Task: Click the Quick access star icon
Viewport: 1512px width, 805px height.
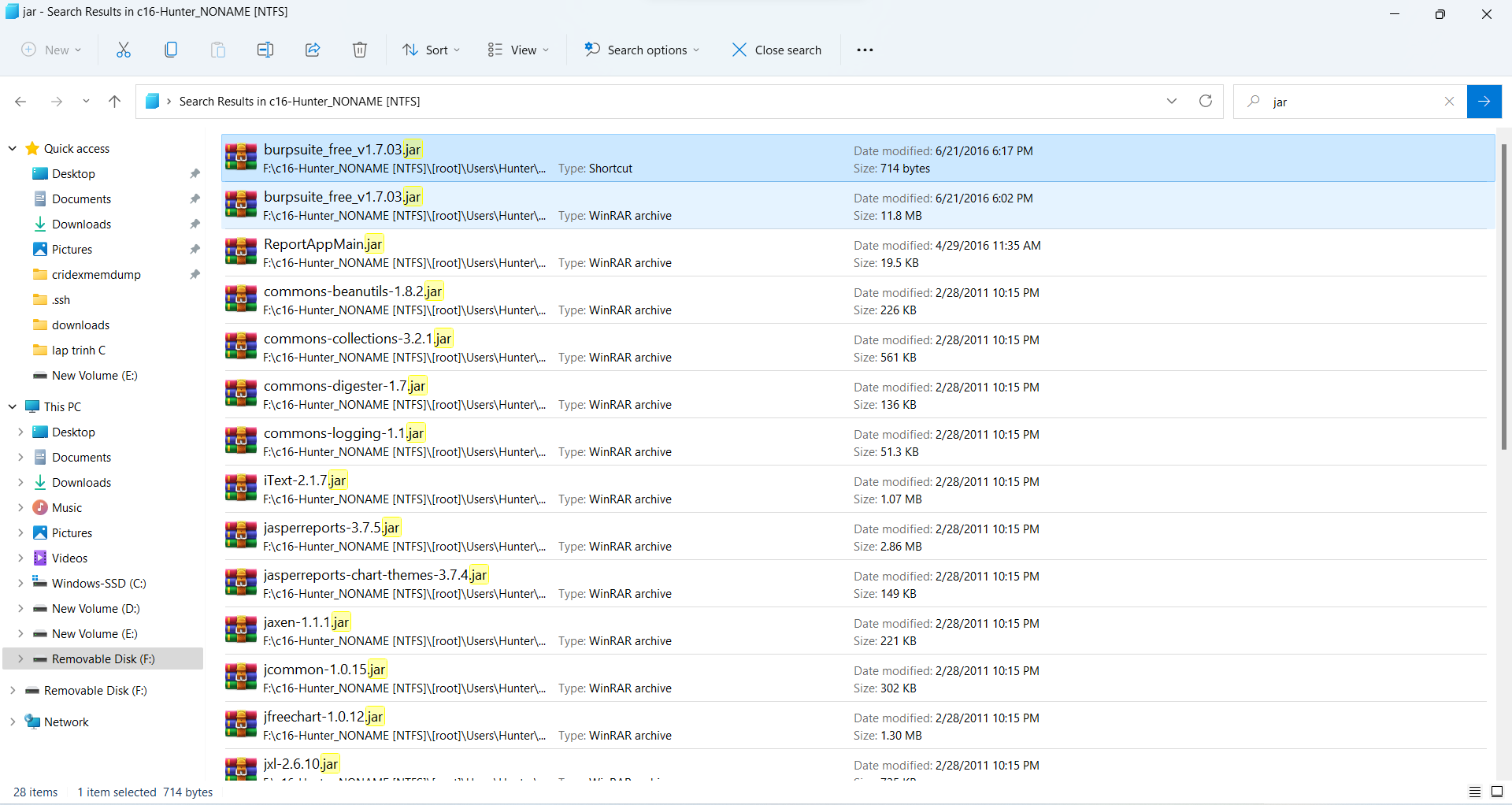Action: (x=32, y=148)
